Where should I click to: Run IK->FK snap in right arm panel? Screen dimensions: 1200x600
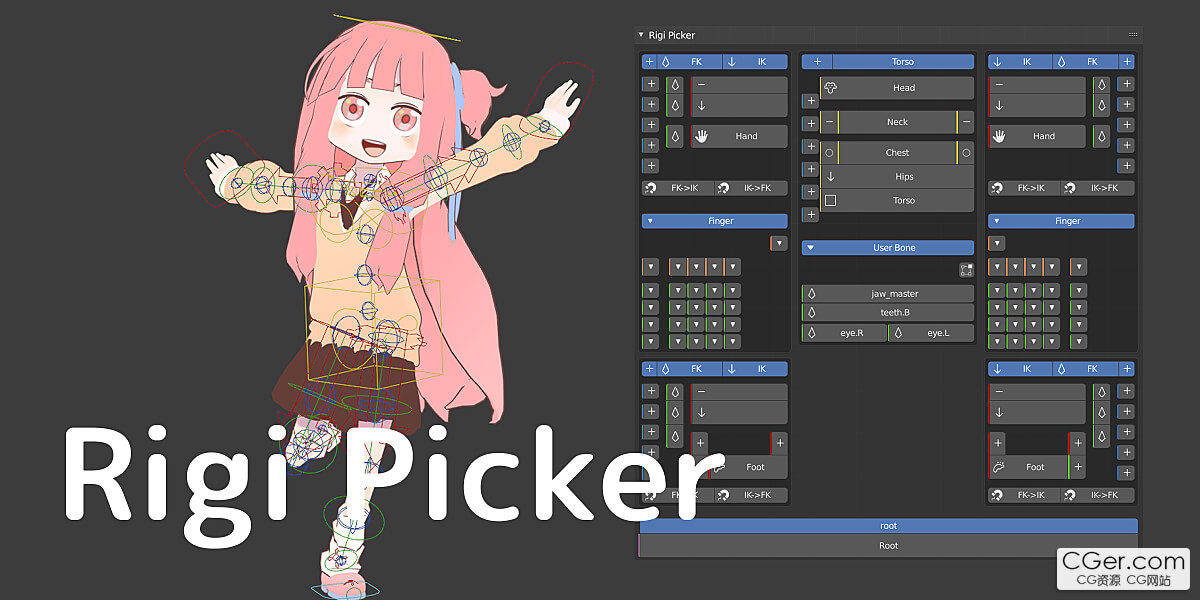point(1098,188)
